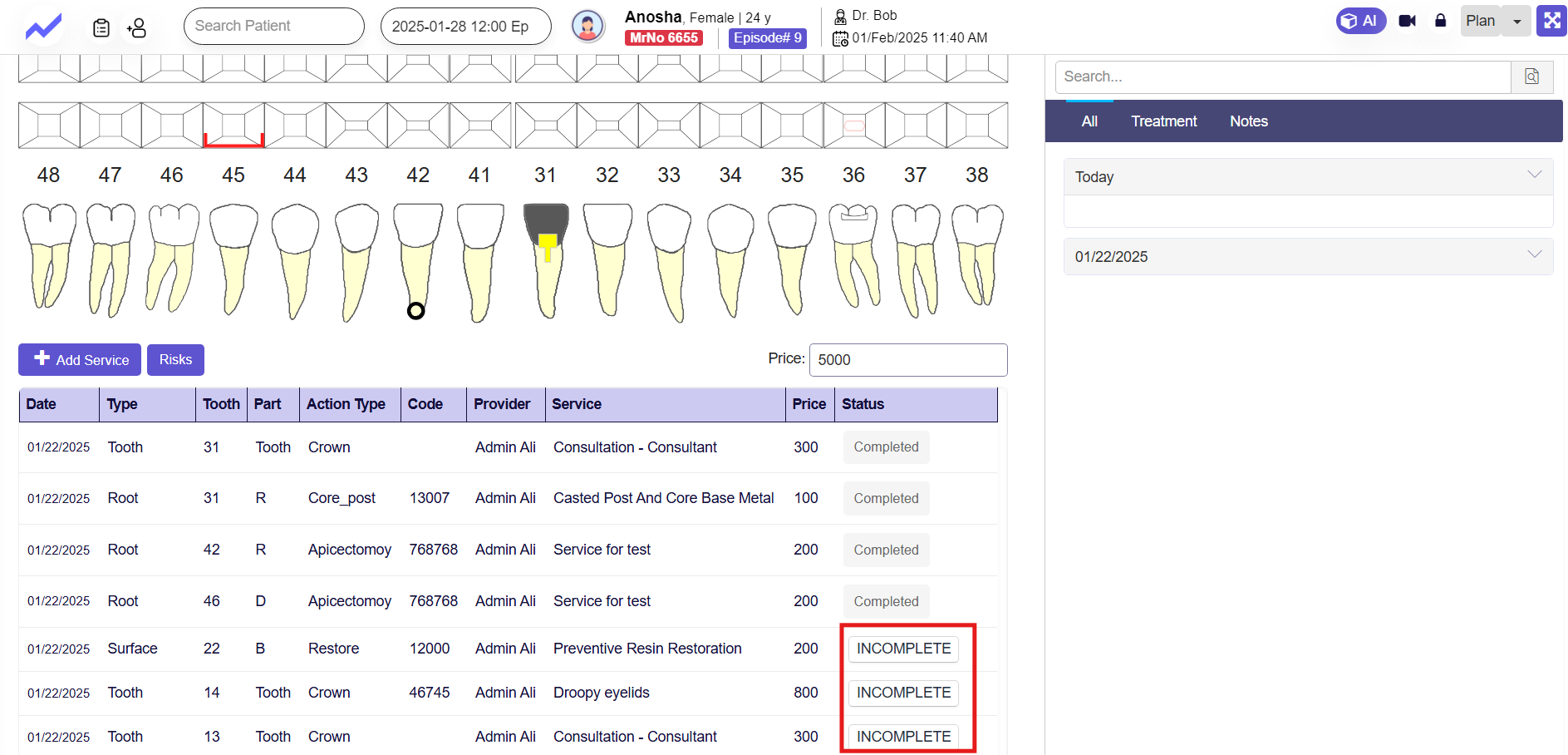This screenshot has height=755, width=1568.
Task: Select tooth 46 molar image
Action: (172, 258)
